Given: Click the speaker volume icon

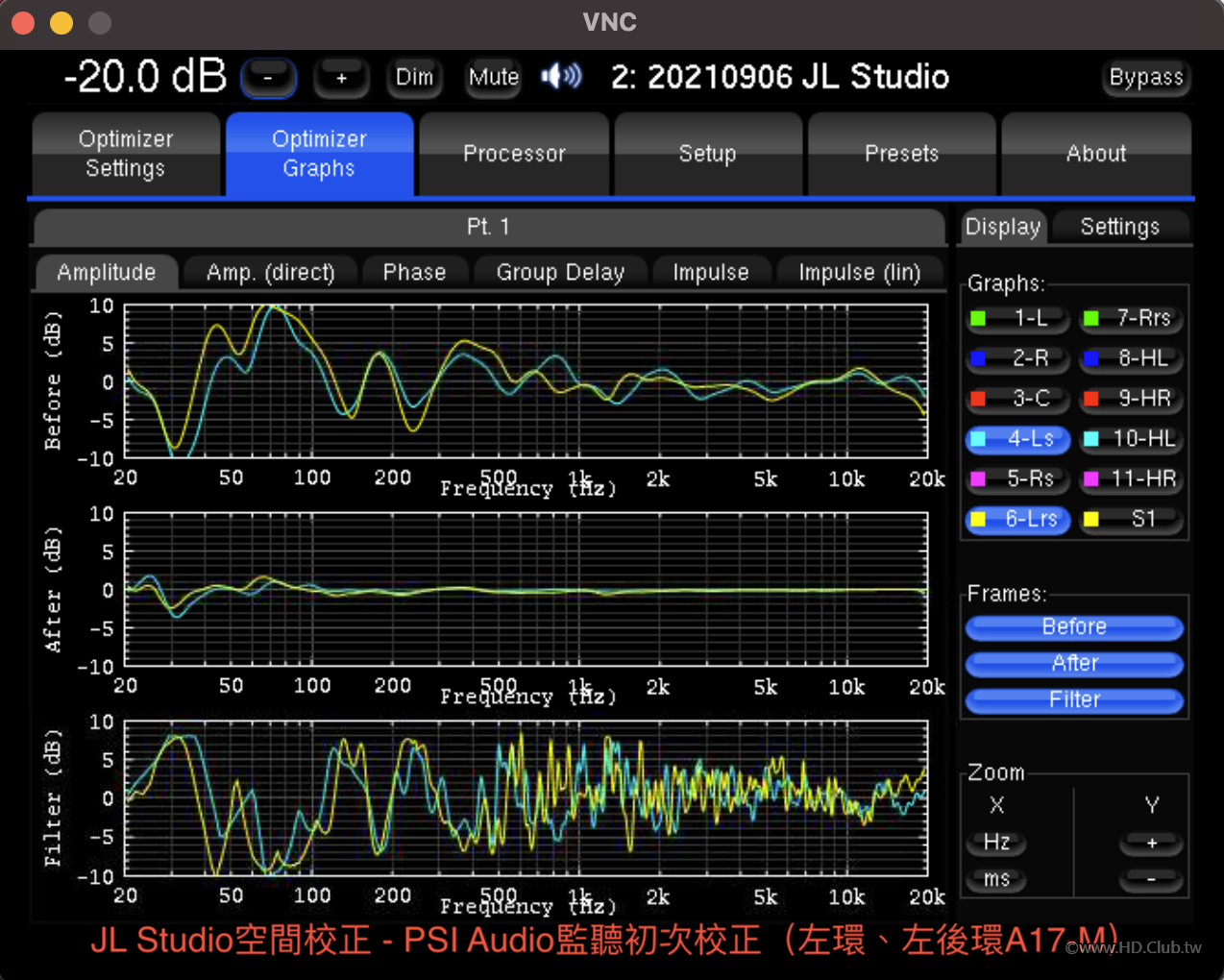Looking at the screenshot, I should point(561,76).
